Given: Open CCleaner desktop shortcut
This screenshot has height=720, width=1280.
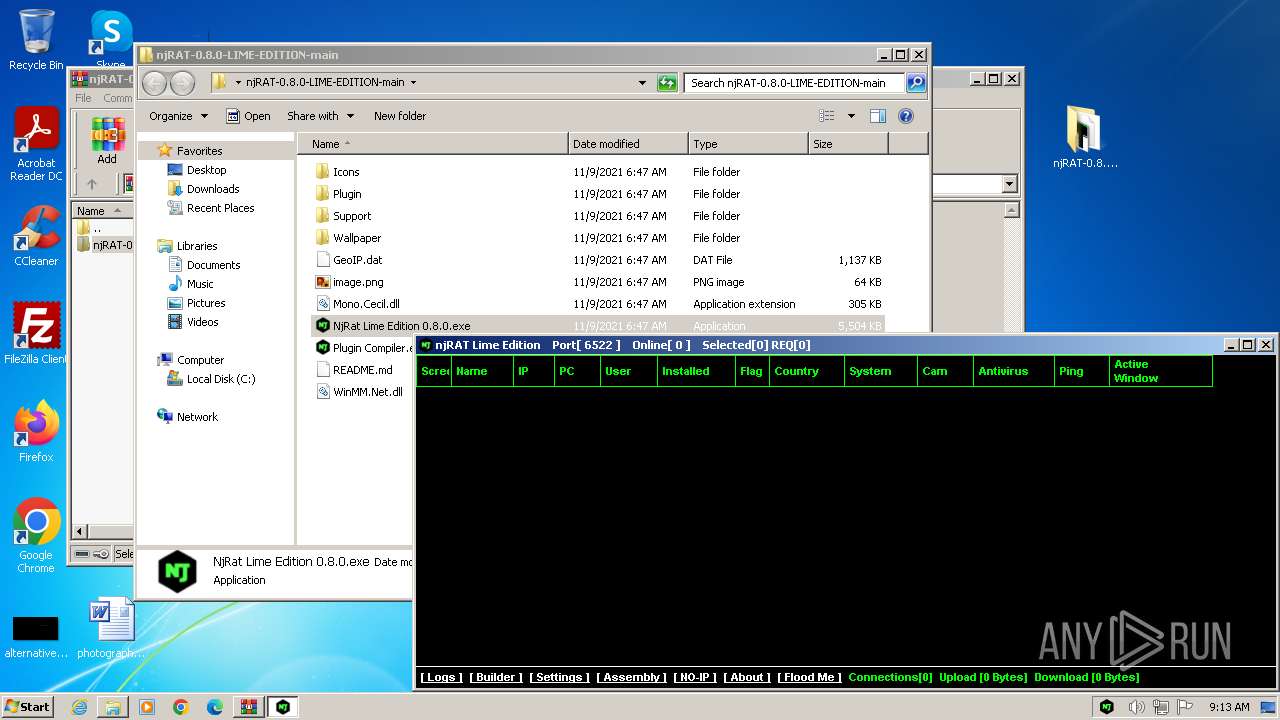Looking at the screenshot, I should 36,236.
